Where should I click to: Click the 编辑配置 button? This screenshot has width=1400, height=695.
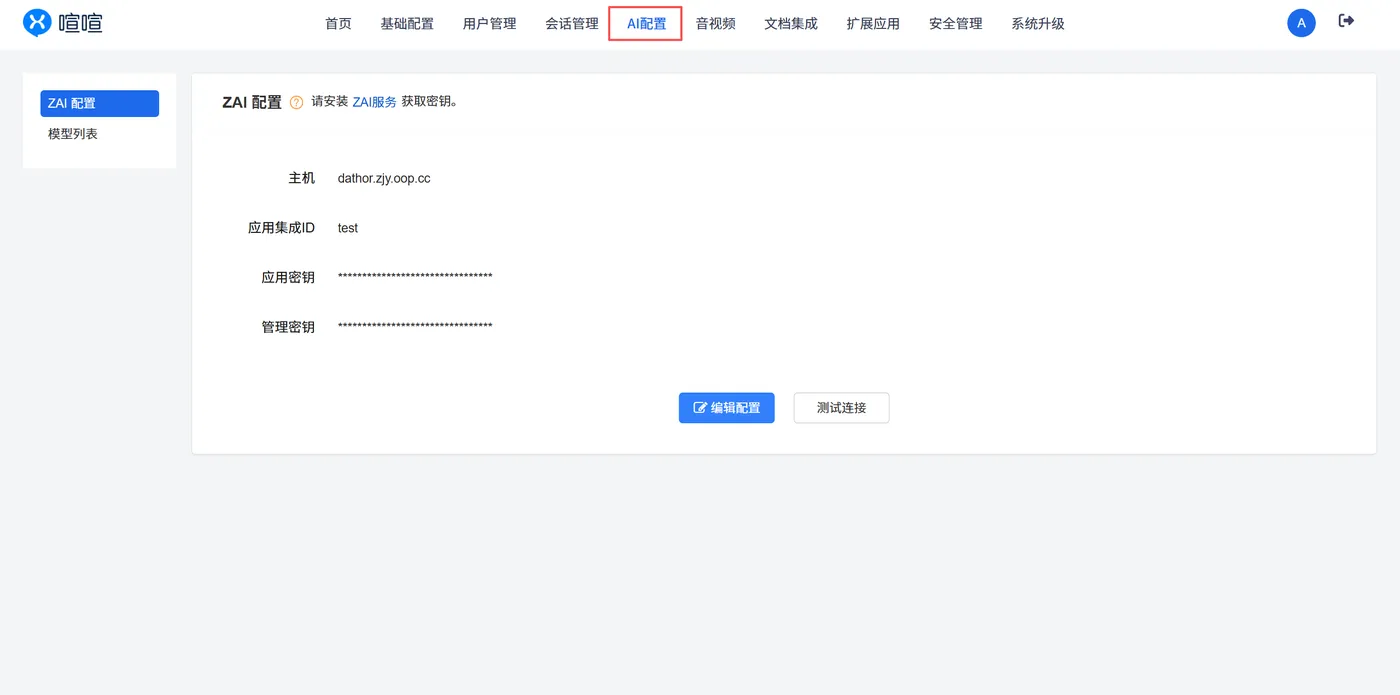[x=727, y=408]
